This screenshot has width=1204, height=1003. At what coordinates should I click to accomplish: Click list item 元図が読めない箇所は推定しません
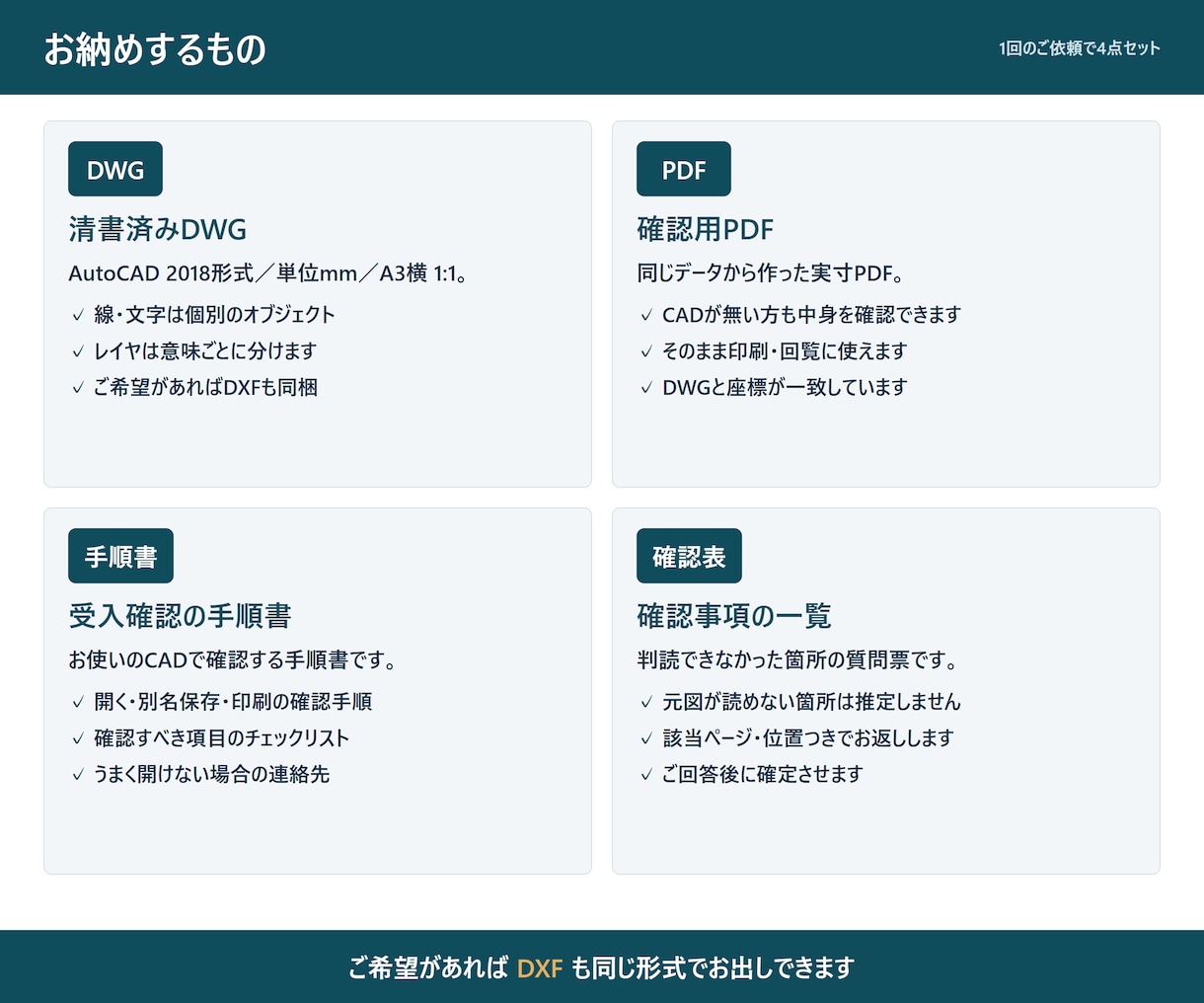811,702
